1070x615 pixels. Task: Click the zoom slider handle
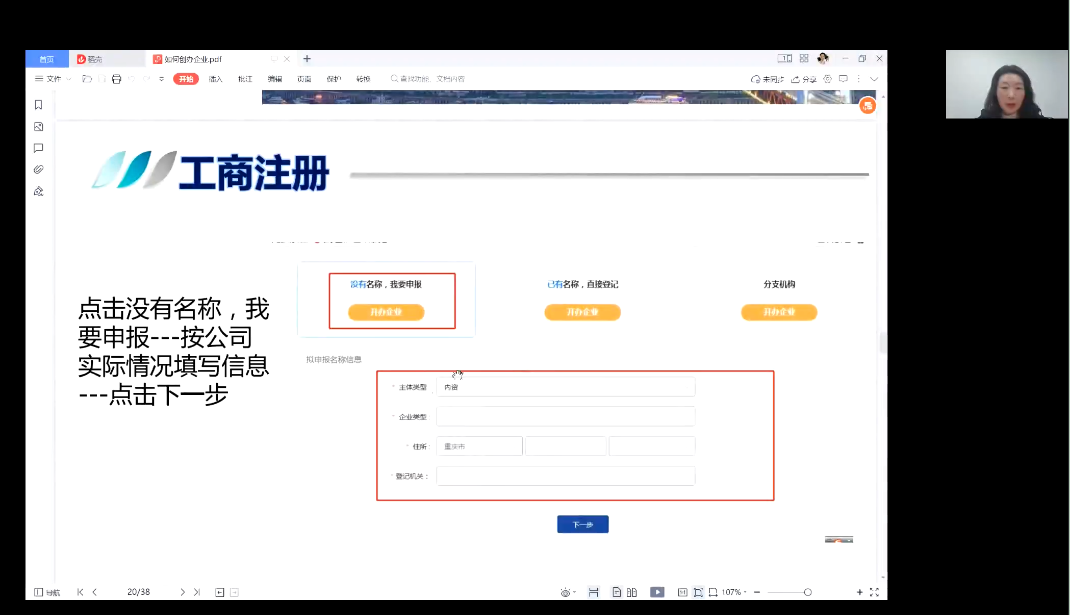point(808,592)
